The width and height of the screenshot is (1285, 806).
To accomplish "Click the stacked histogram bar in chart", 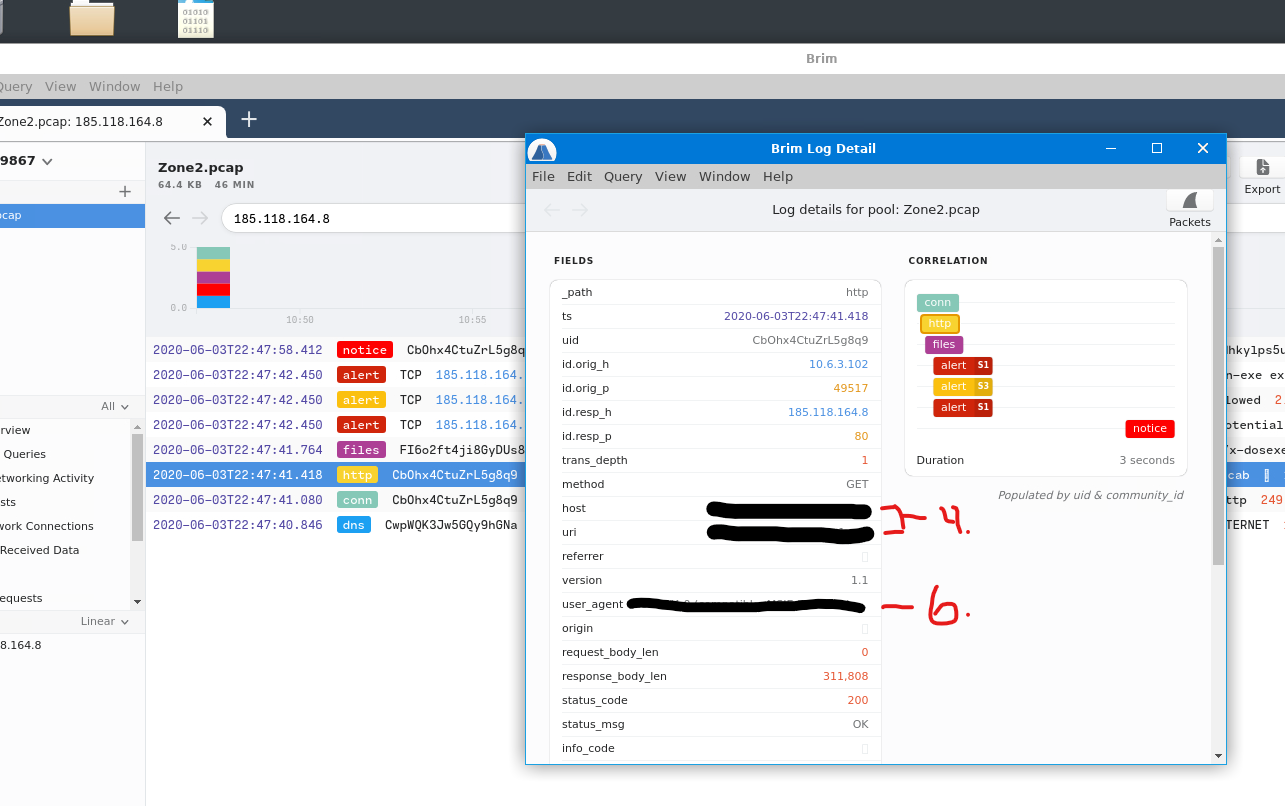I will [x=213, y=277].
